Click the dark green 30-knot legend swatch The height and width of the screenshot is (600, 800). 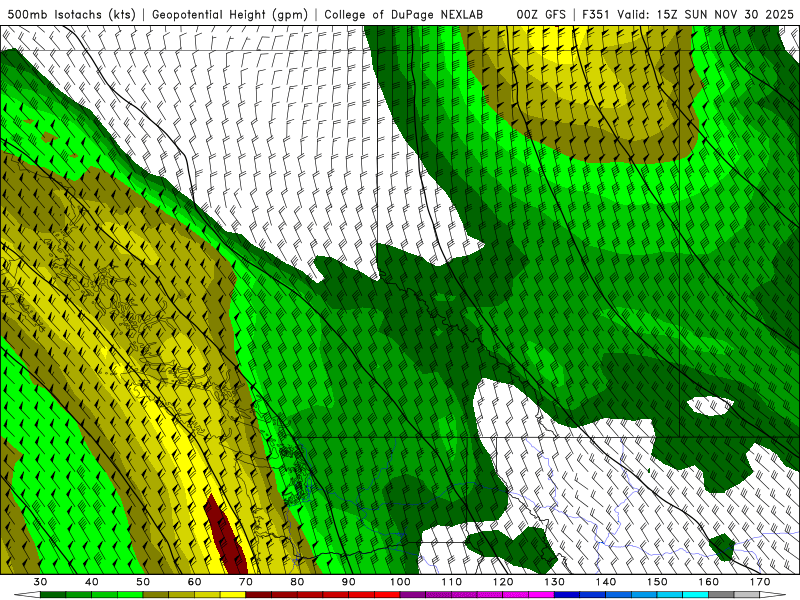coord(53,595)
